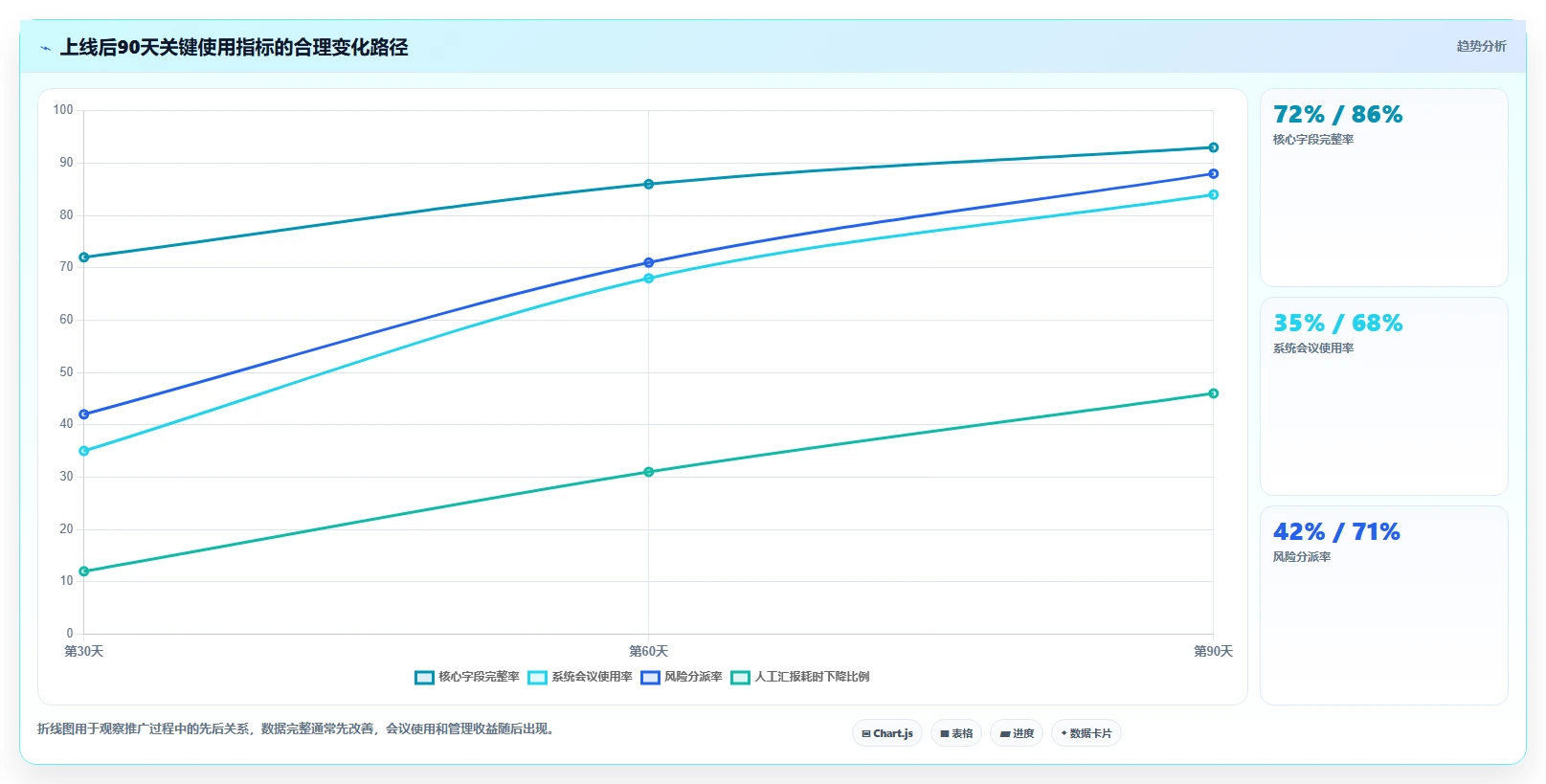Image resolution: width=1546 pixels, height=784 pixels.
Task: Click the y-axis value 20
Action: [66, 529]
